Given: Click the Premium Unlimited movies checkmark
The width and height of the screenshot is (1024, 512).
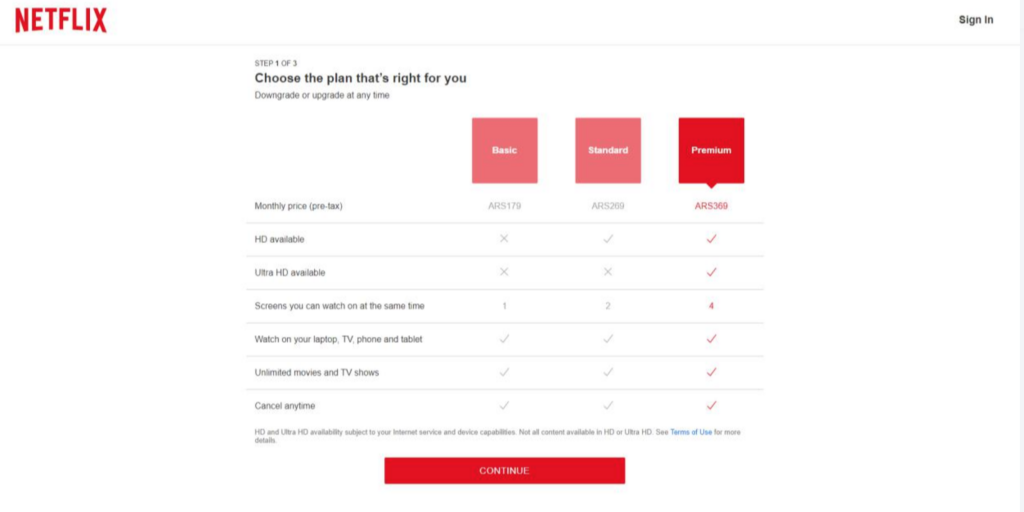Looking at the screenshot, I should pos(711,372).
